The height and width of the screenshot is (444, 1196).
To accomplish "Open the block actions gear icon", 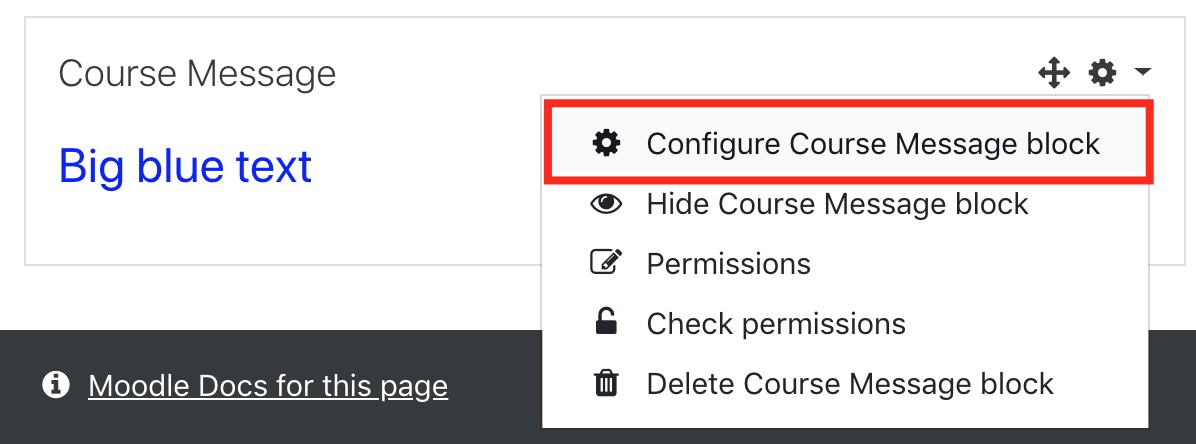I will (x=1102, y=72).
